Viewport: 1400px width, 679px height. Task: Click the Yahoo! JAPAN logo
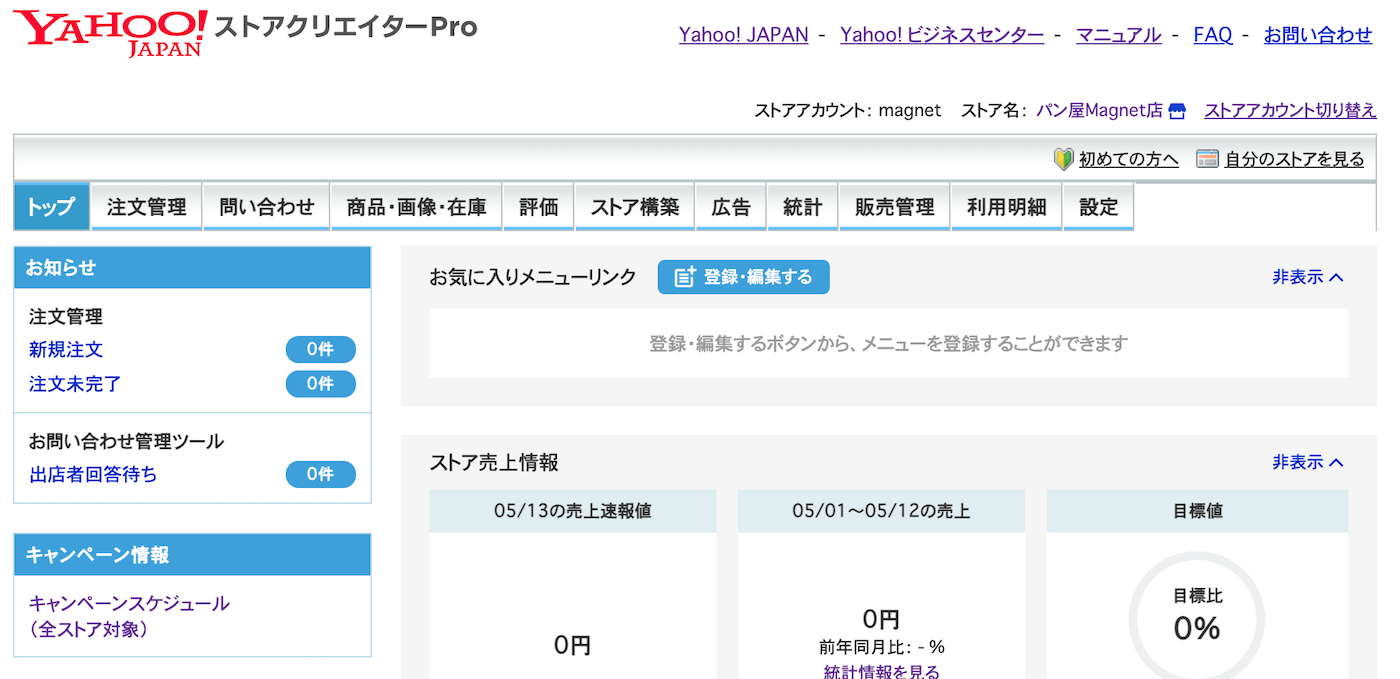click(x=111, y=32)
